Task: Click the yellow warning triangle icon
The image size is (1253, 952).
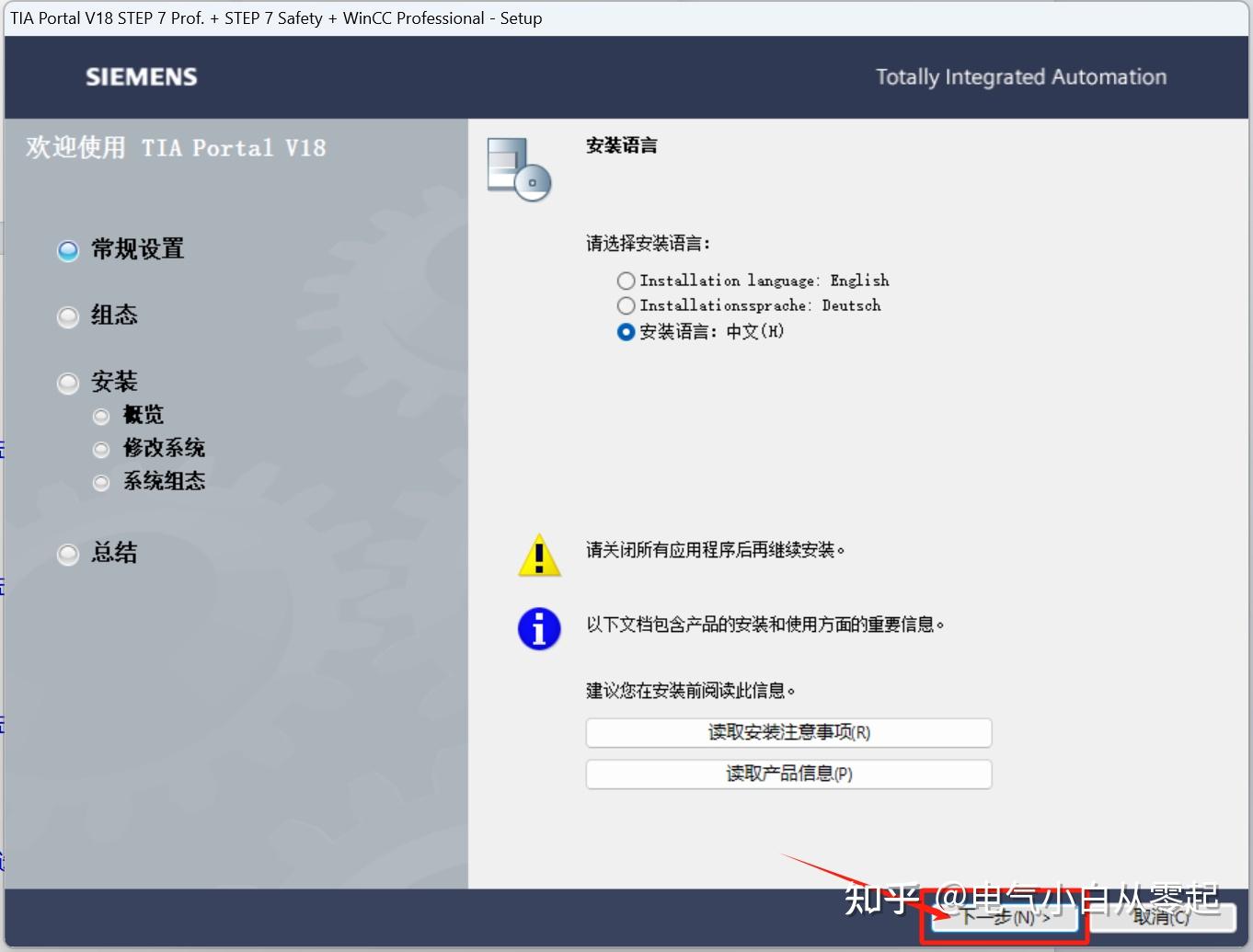Action: pyautogui.click(x=539, y=555)
